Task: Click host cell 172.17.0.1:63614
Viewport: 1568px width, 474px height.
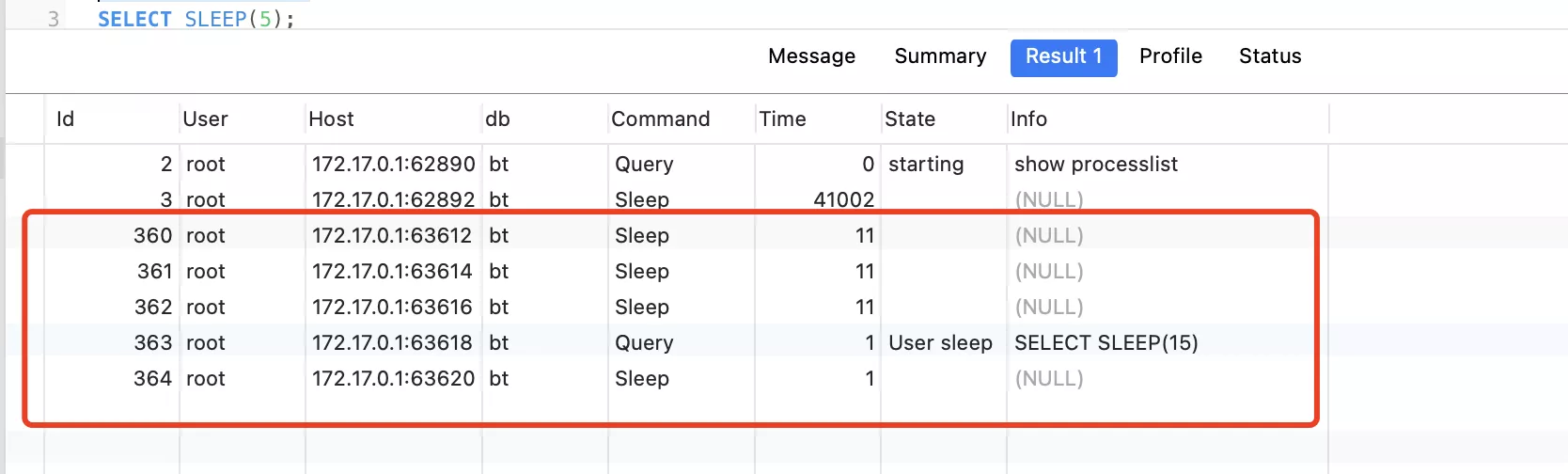Action: coord(392,272)
